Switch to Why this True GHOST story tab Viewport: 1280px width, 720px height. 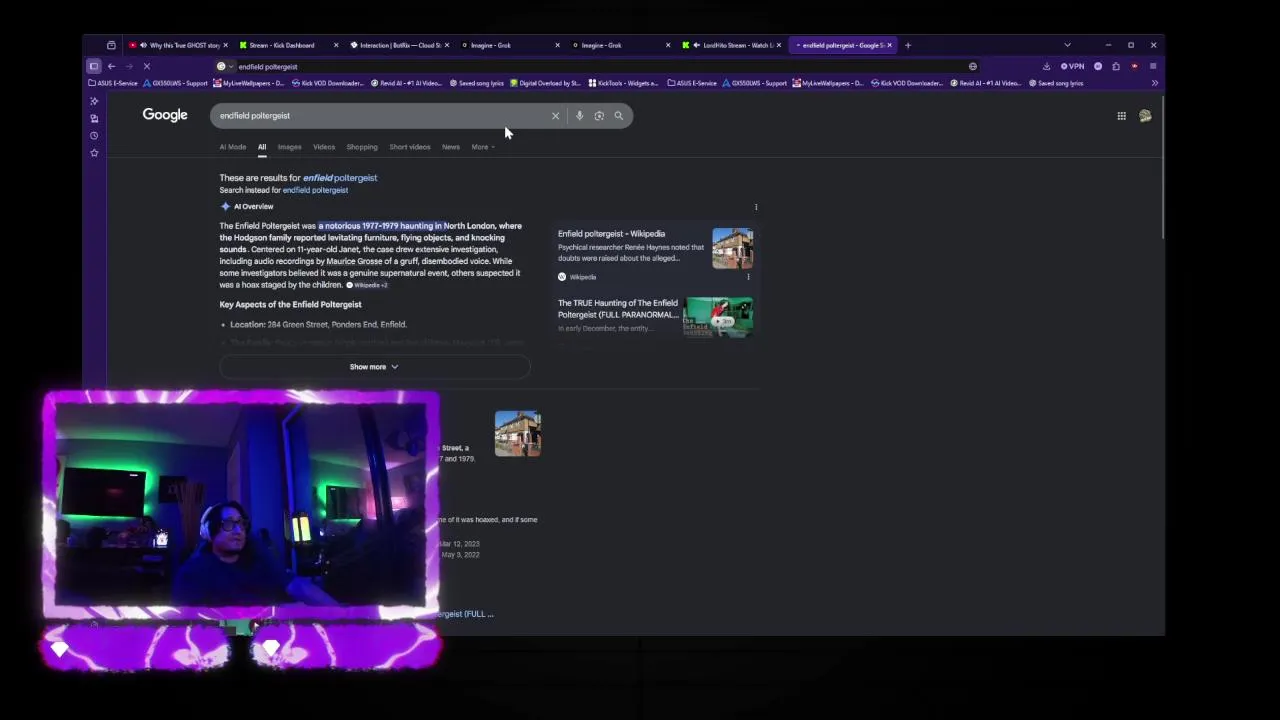(x=178, y=45)
